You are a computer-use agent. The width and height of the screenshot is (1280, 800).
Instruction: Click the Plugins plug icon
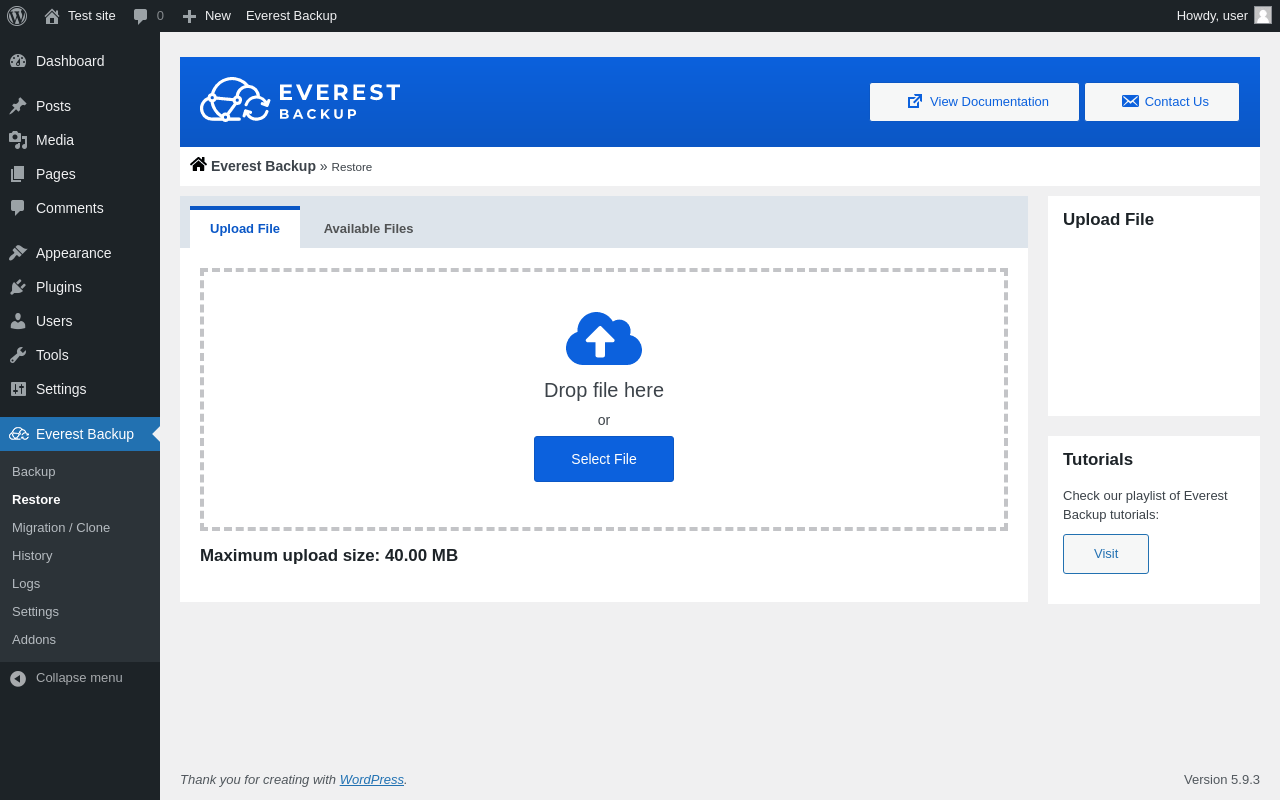pyautogui.click(x=18, y=287)
